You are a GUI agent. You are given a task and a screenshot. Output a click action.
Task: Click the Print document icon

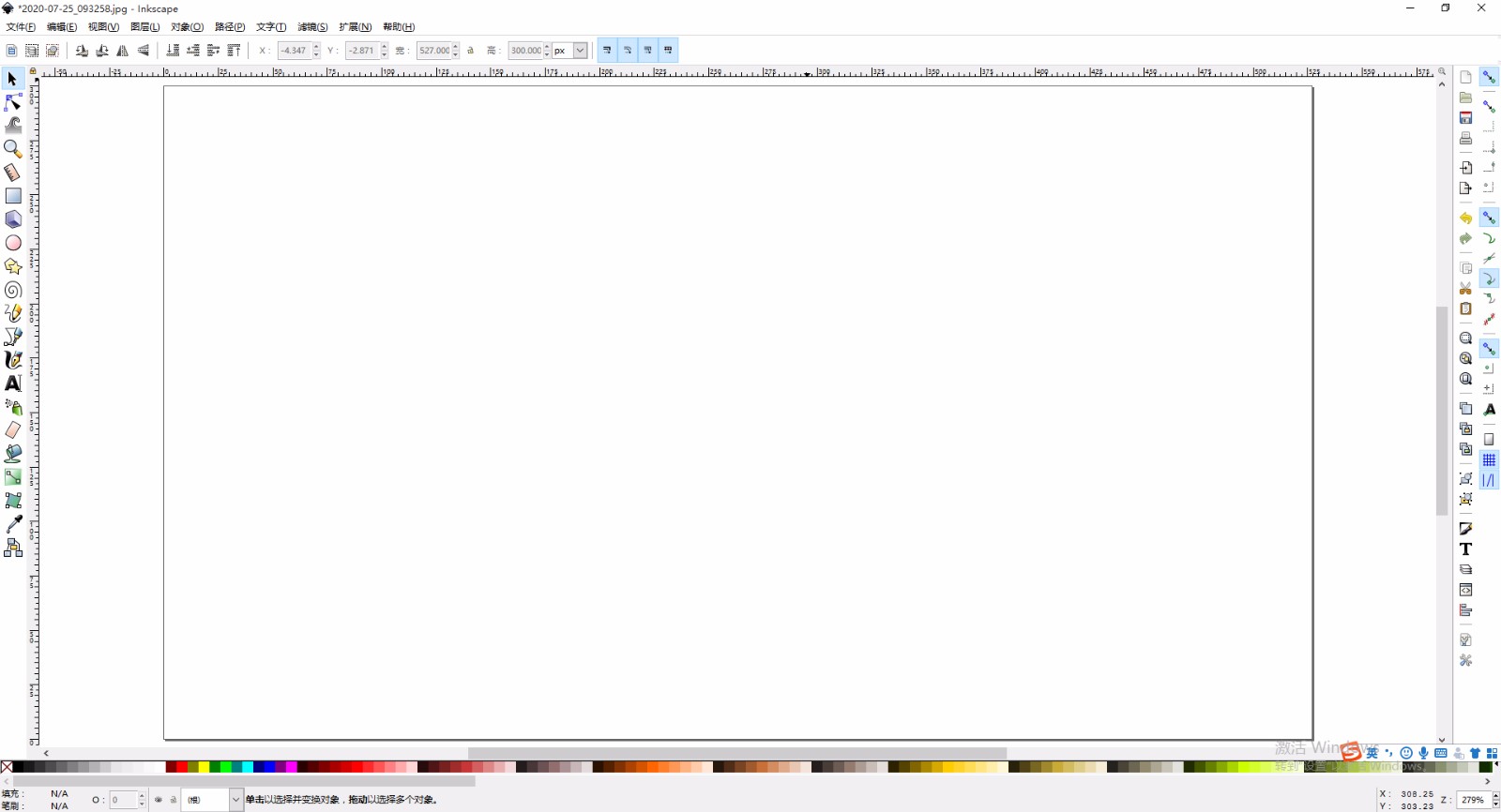1465,138
